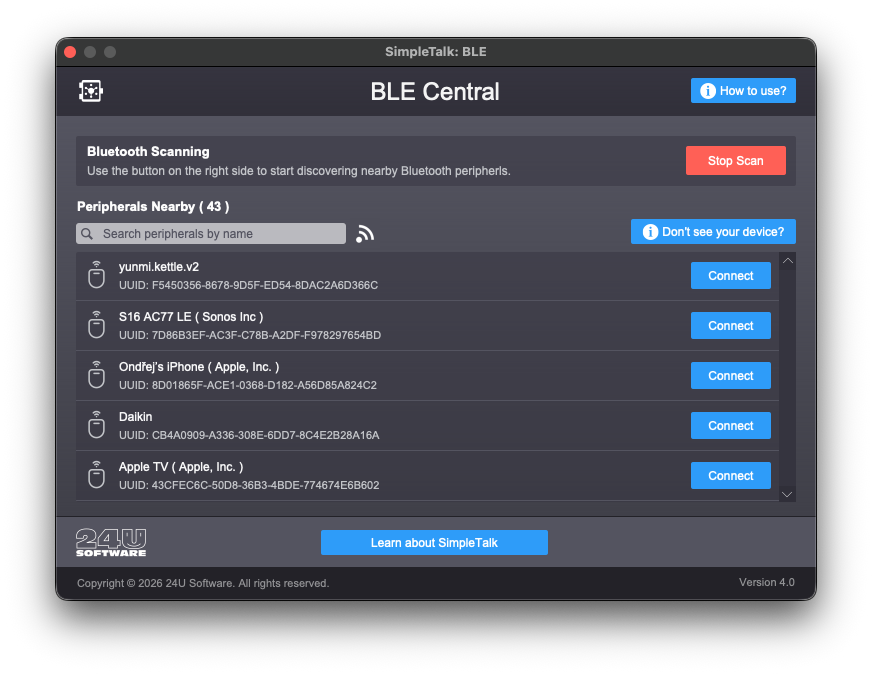Viewport: 872px width, 674px height.
Task: Click the signal strength sort icon
Action: 365,234
